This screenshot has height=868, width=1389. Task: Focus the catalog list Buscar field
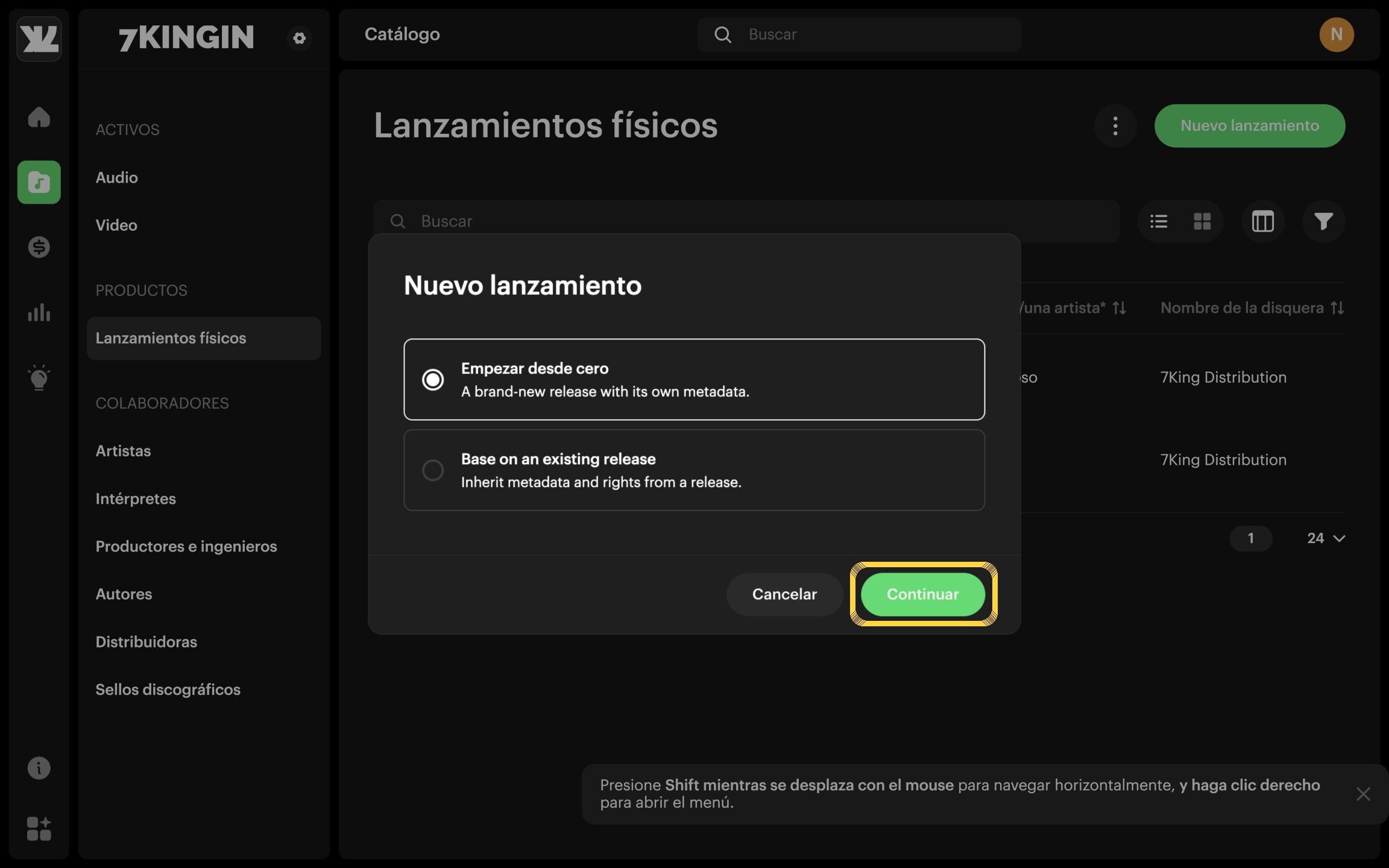[x=746, y=221]
